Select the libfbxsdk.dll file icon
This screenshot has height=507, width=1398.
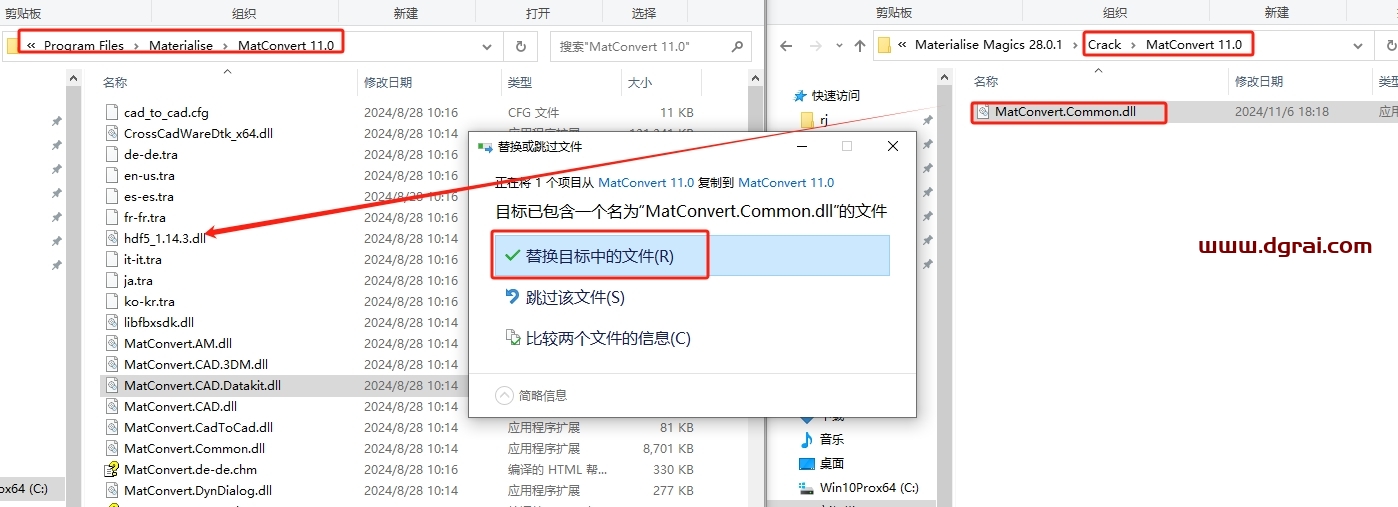click(112, 322)
